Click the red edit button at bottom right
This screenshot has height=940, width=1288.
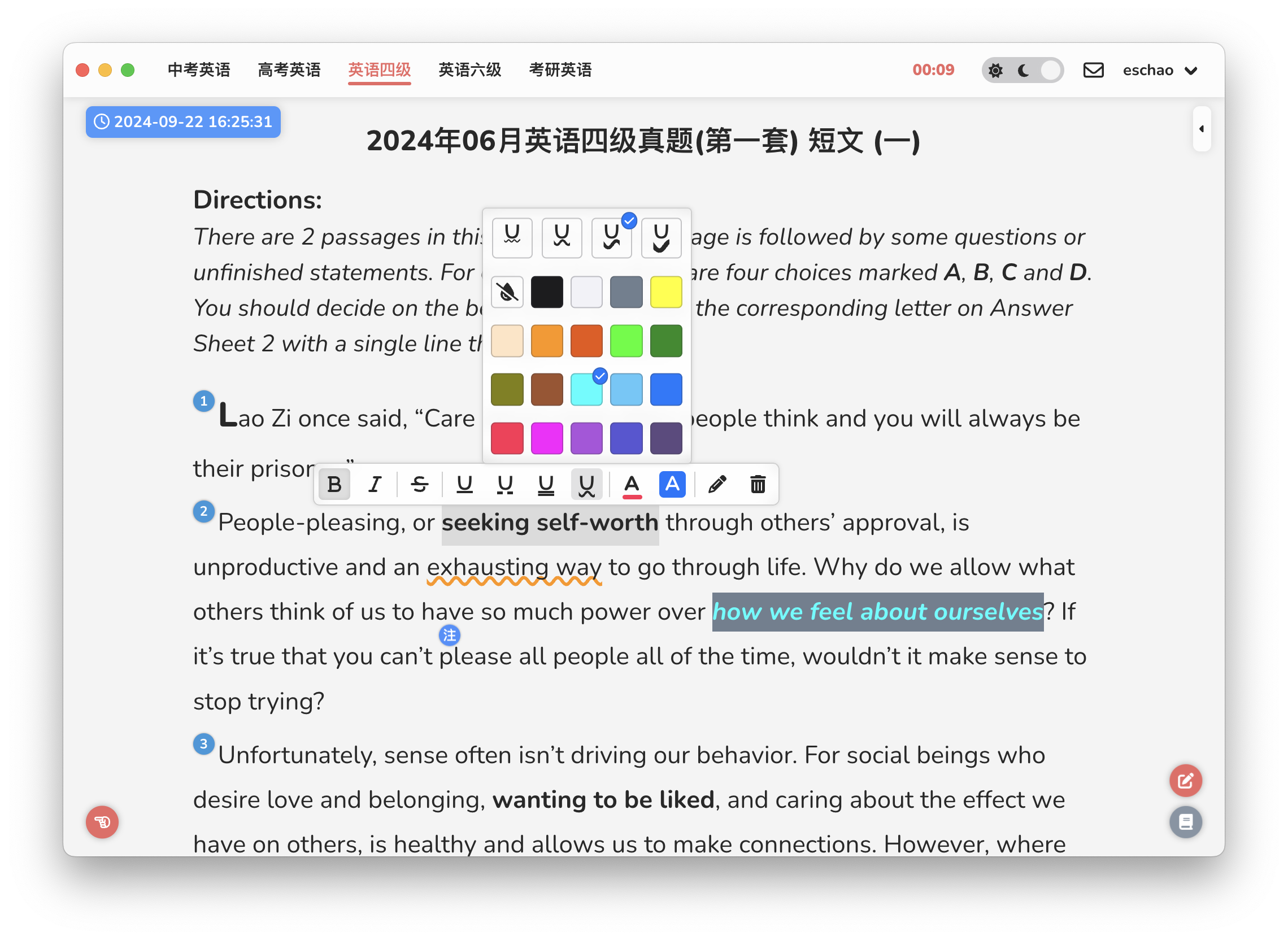[x=1186, y=781]
